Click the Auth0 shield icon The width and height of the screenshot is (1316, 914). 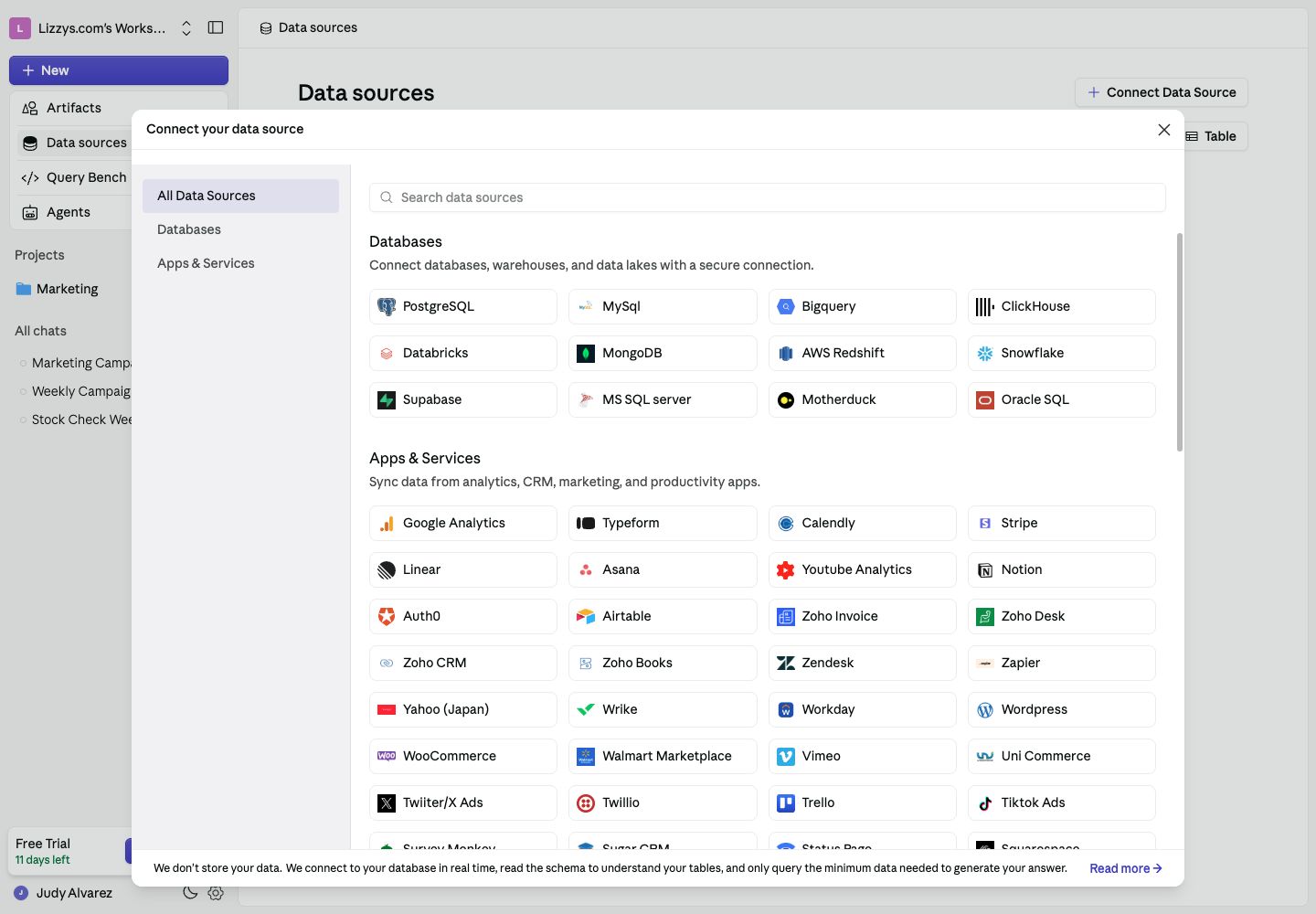[x=387, y=617]
